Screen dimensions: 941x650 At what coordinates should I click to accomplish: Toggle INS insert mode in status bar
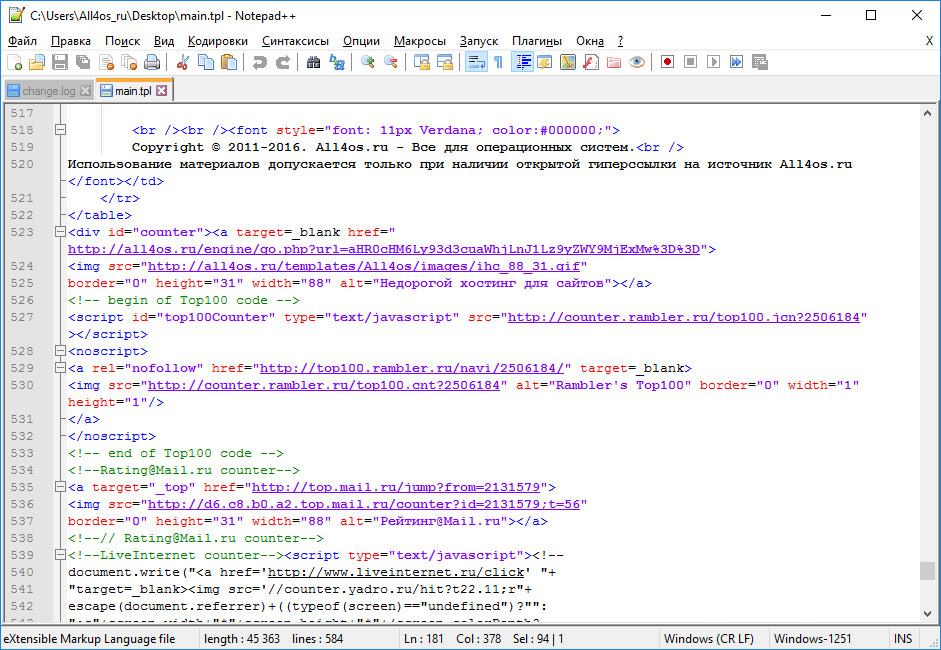pos(903,639)
